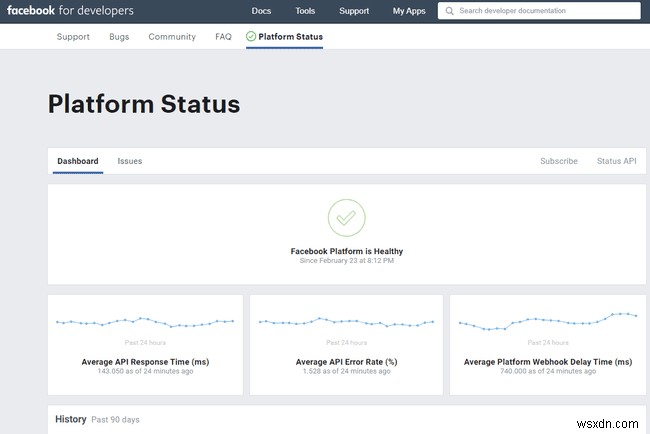The width and height of the screenshot is (650, 434).
Task: Click the API Response Time chart
Action: tap(145, 322)
